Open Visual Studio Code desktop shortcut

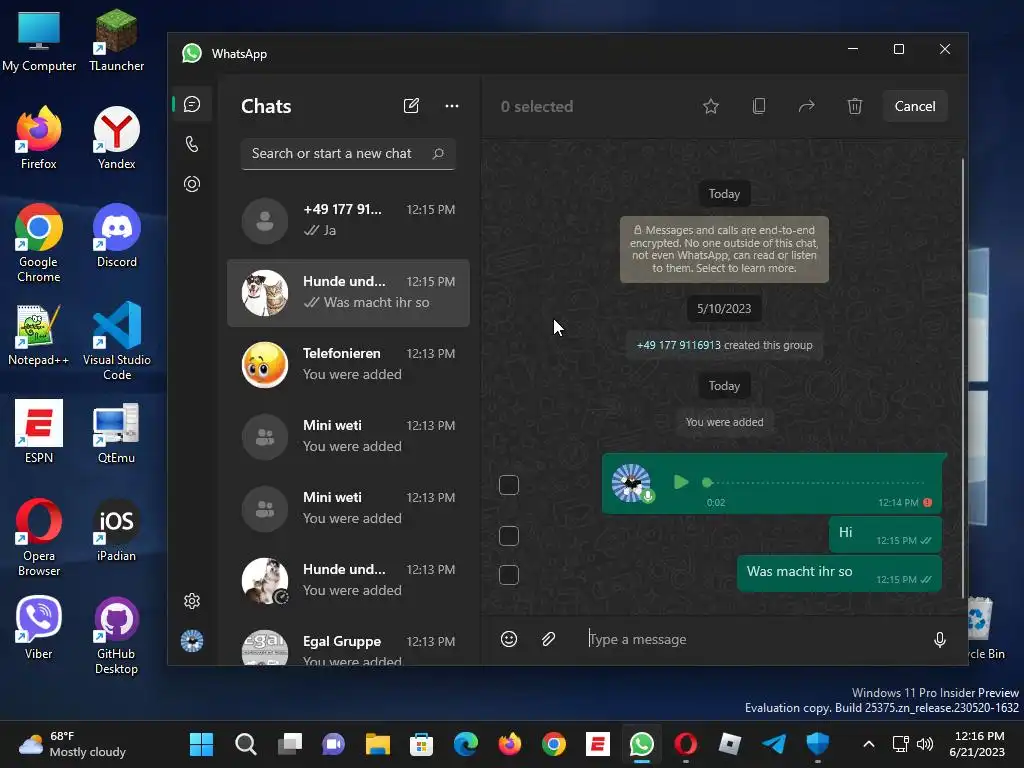116,341
